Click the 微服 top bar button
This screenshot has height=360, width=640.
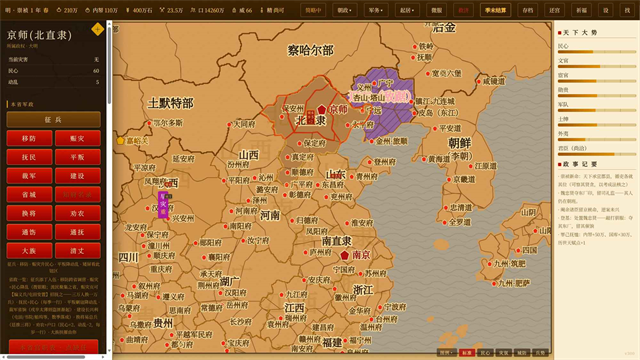(437, 10)
